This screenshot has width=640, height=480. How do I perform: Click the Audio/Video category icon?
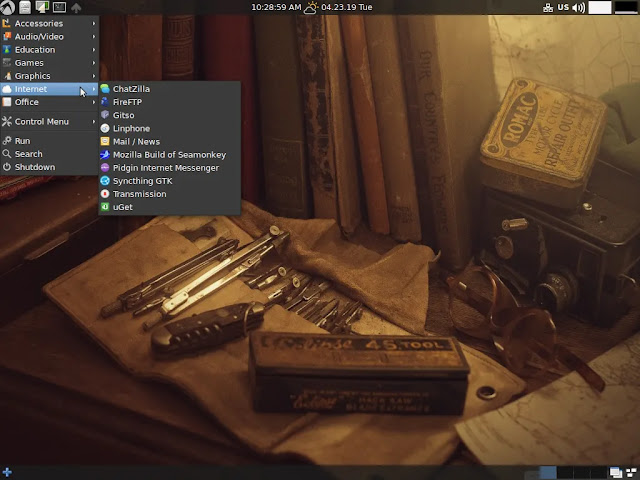pos(7,36)
